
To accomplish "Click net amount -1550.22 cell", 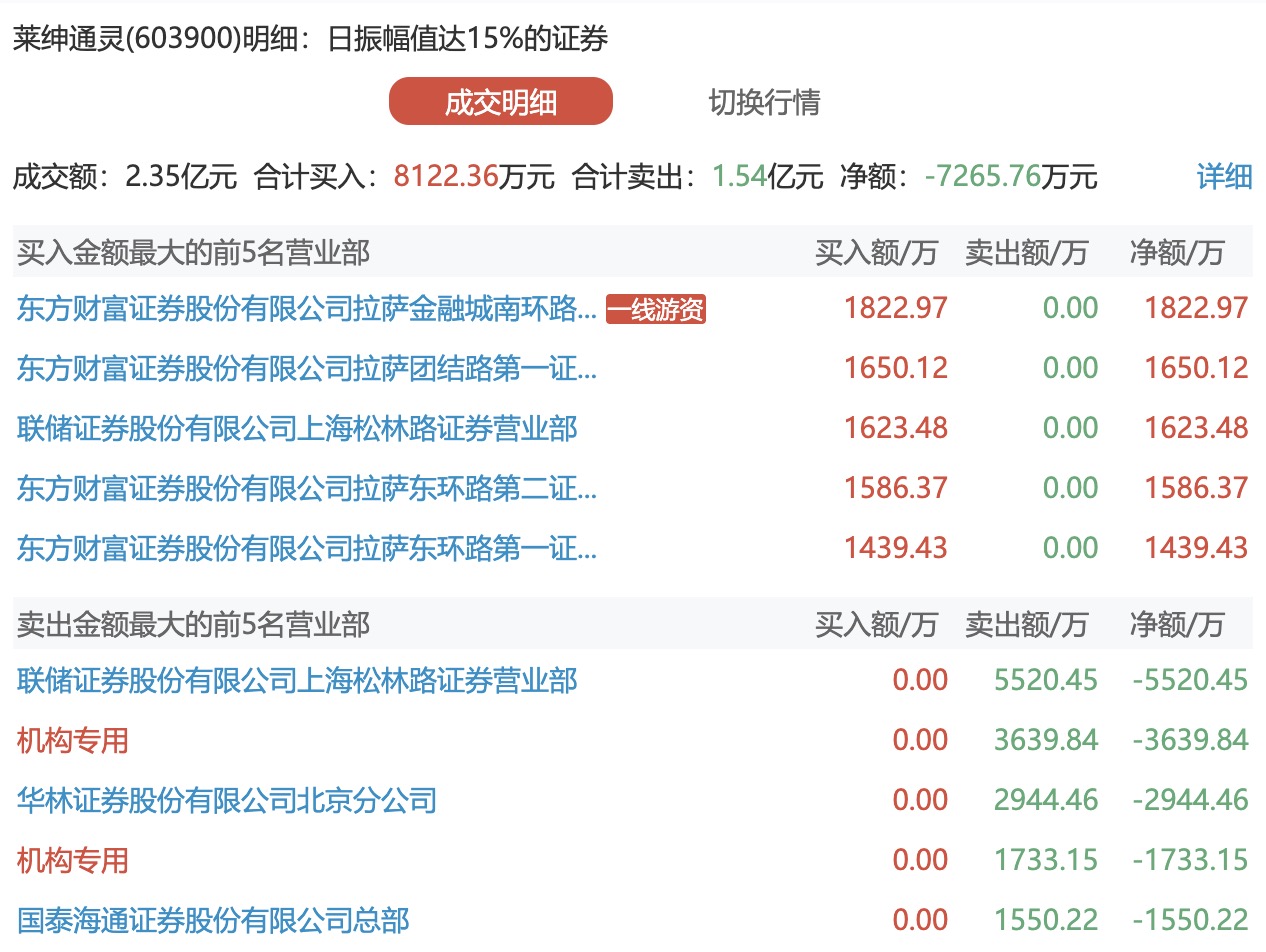I will (1191, 921).
